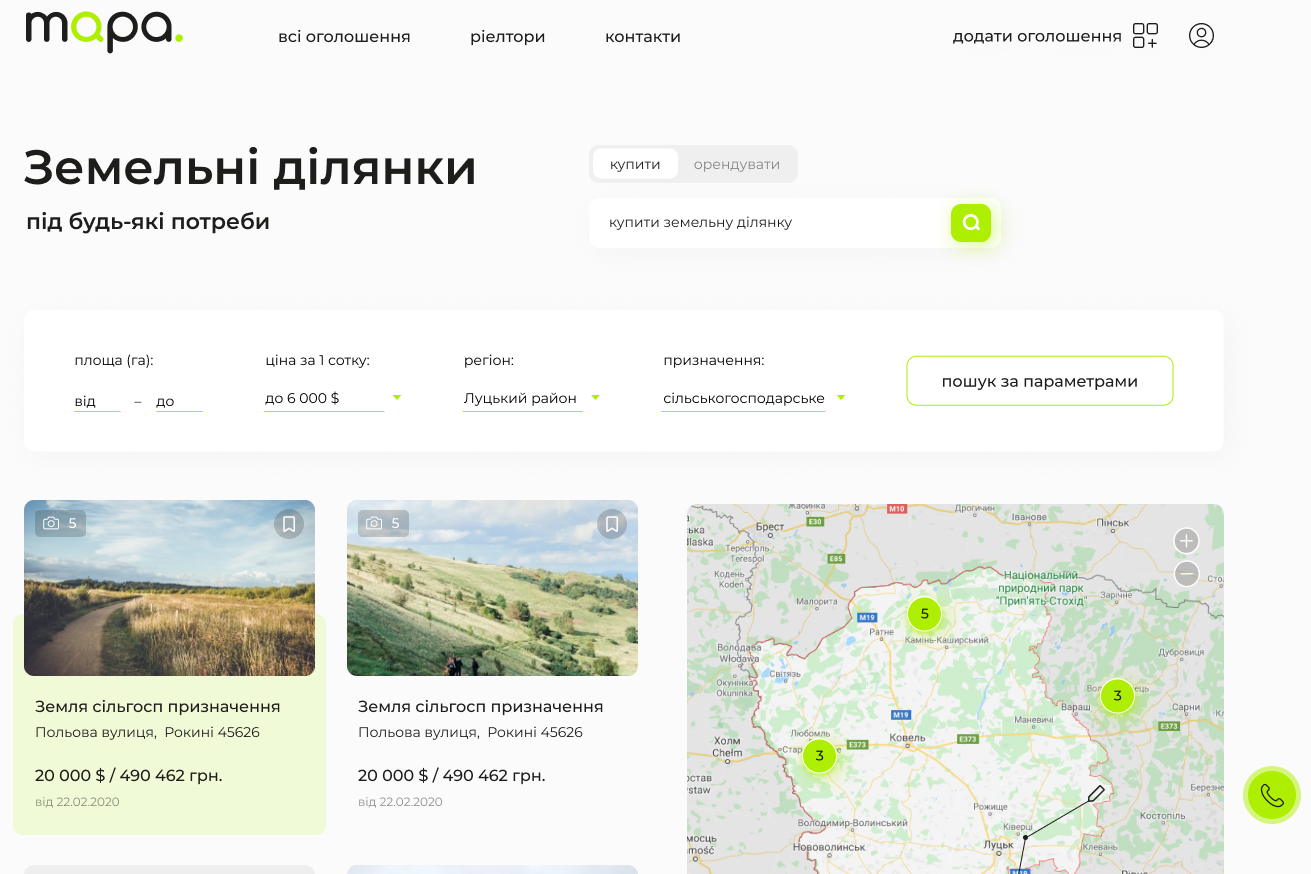
Task: Click the mapa logo
Action: pos(104,30)
